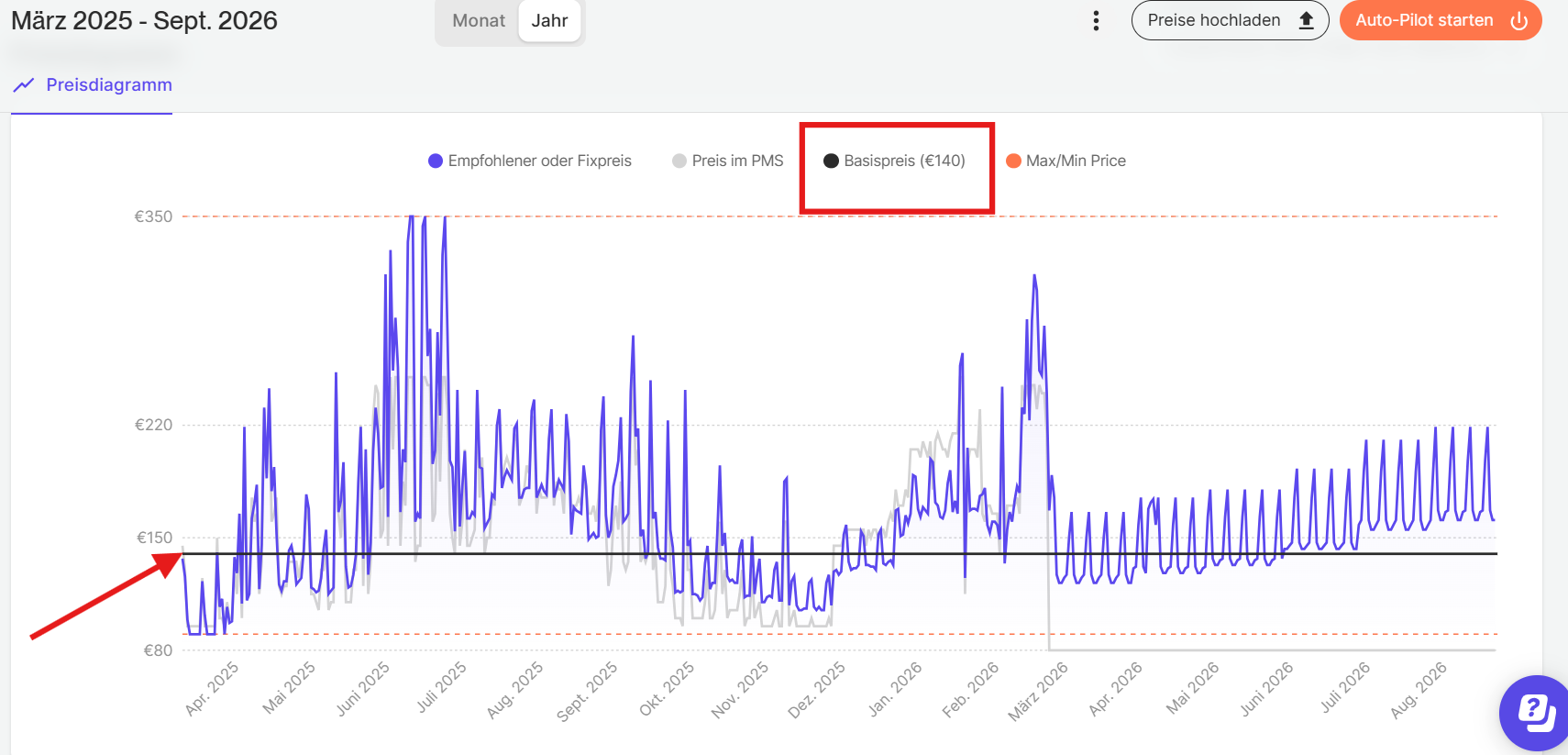The height and width of the screenshot is (755, 1568).
Task: Toggle Max/Min Price legend entry
Action: click(x=1076, y=161)
